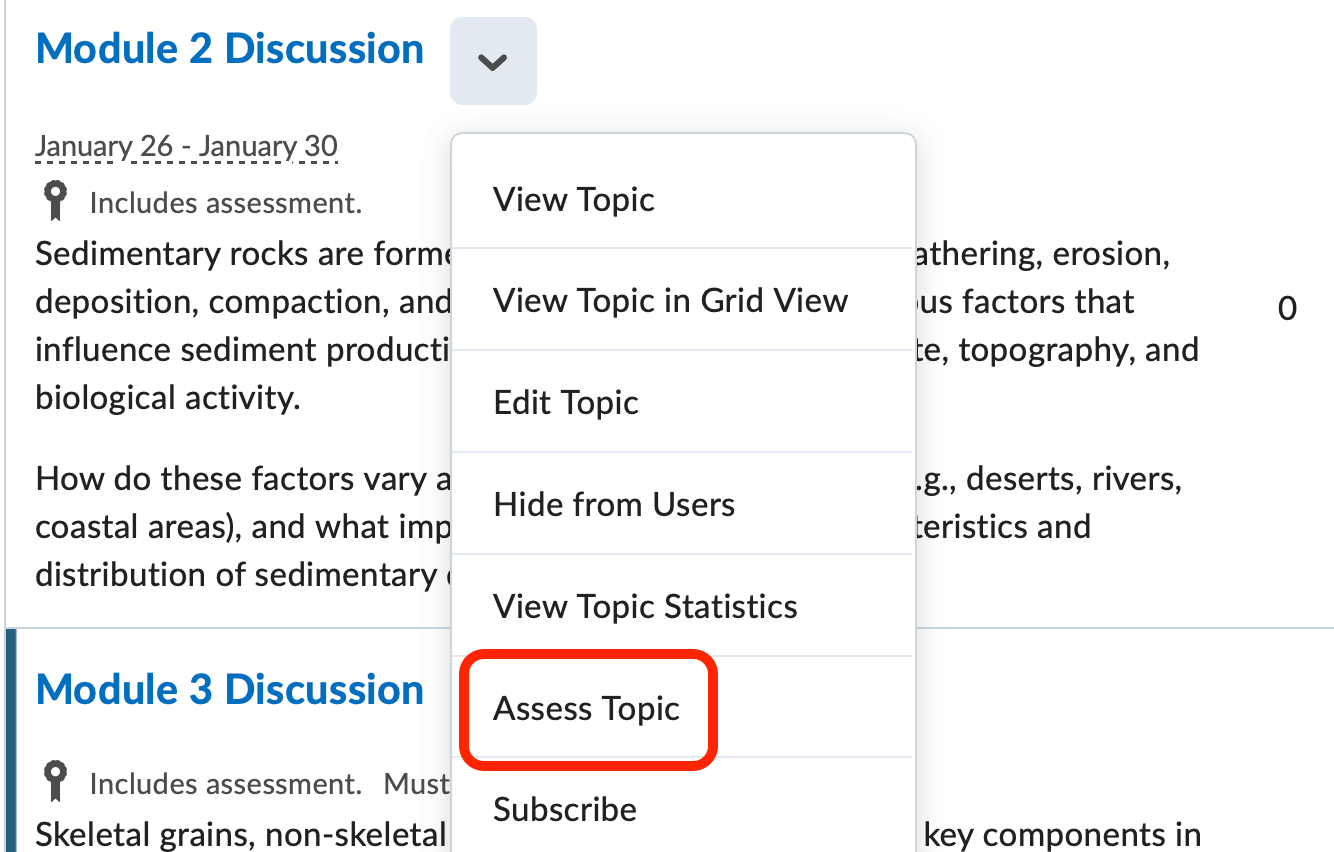This screenshot has height=852, width=1334.
Task: Open the Module 3 Discussion topic link
Action: [x=229, y=688]
